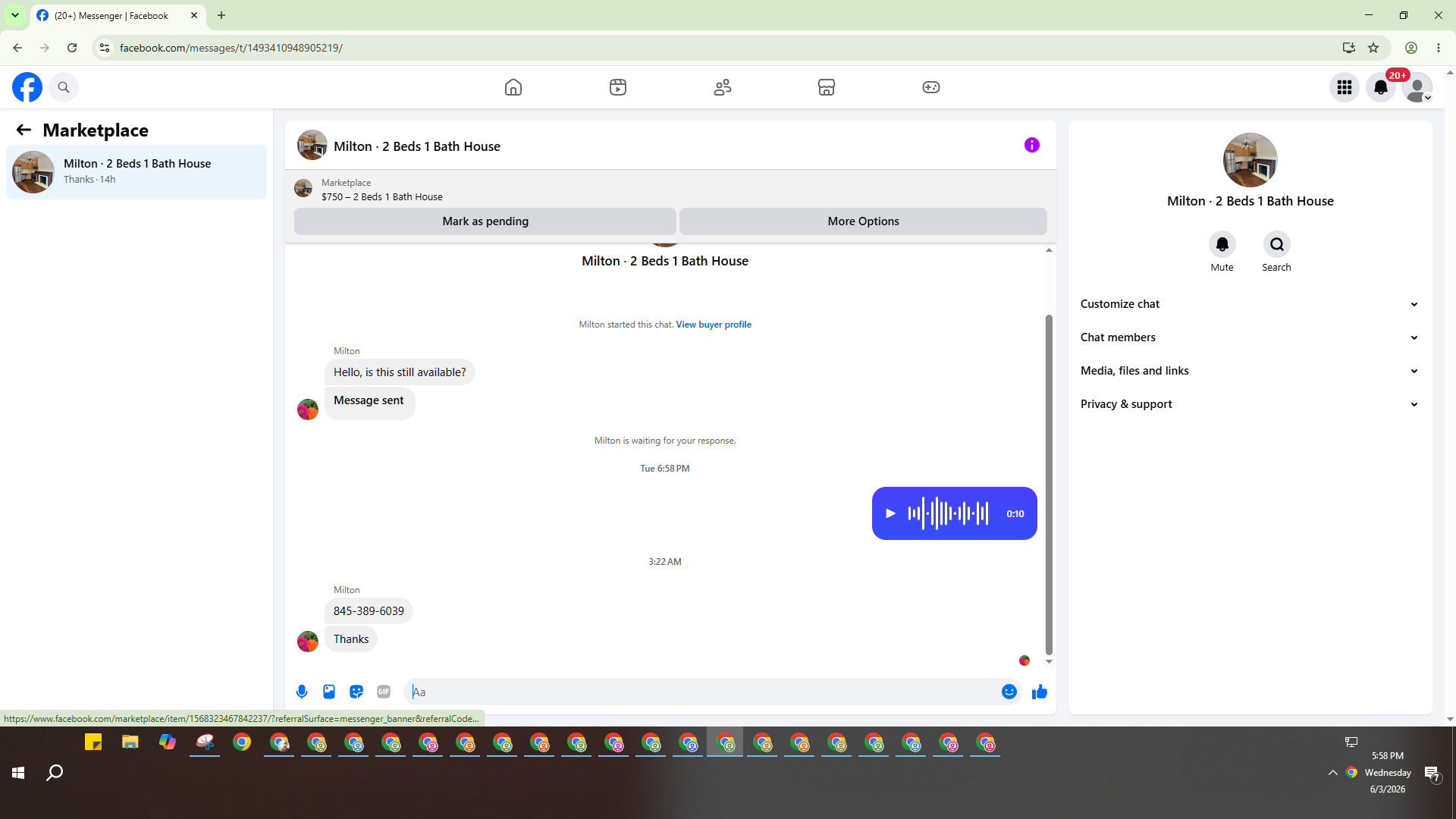Open conversation information purple icon
The width and height of the screenshot is (1456, 819).
click(x=1032, y=145)
